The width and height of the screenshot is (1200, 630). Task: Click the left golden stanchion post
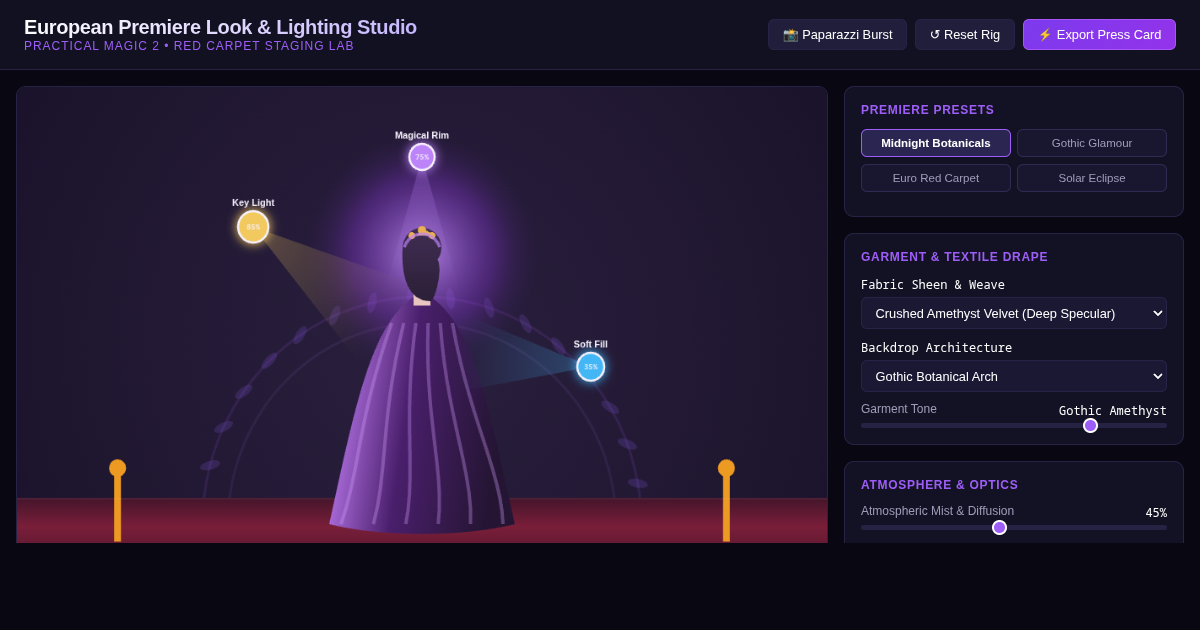pos(117,501)
